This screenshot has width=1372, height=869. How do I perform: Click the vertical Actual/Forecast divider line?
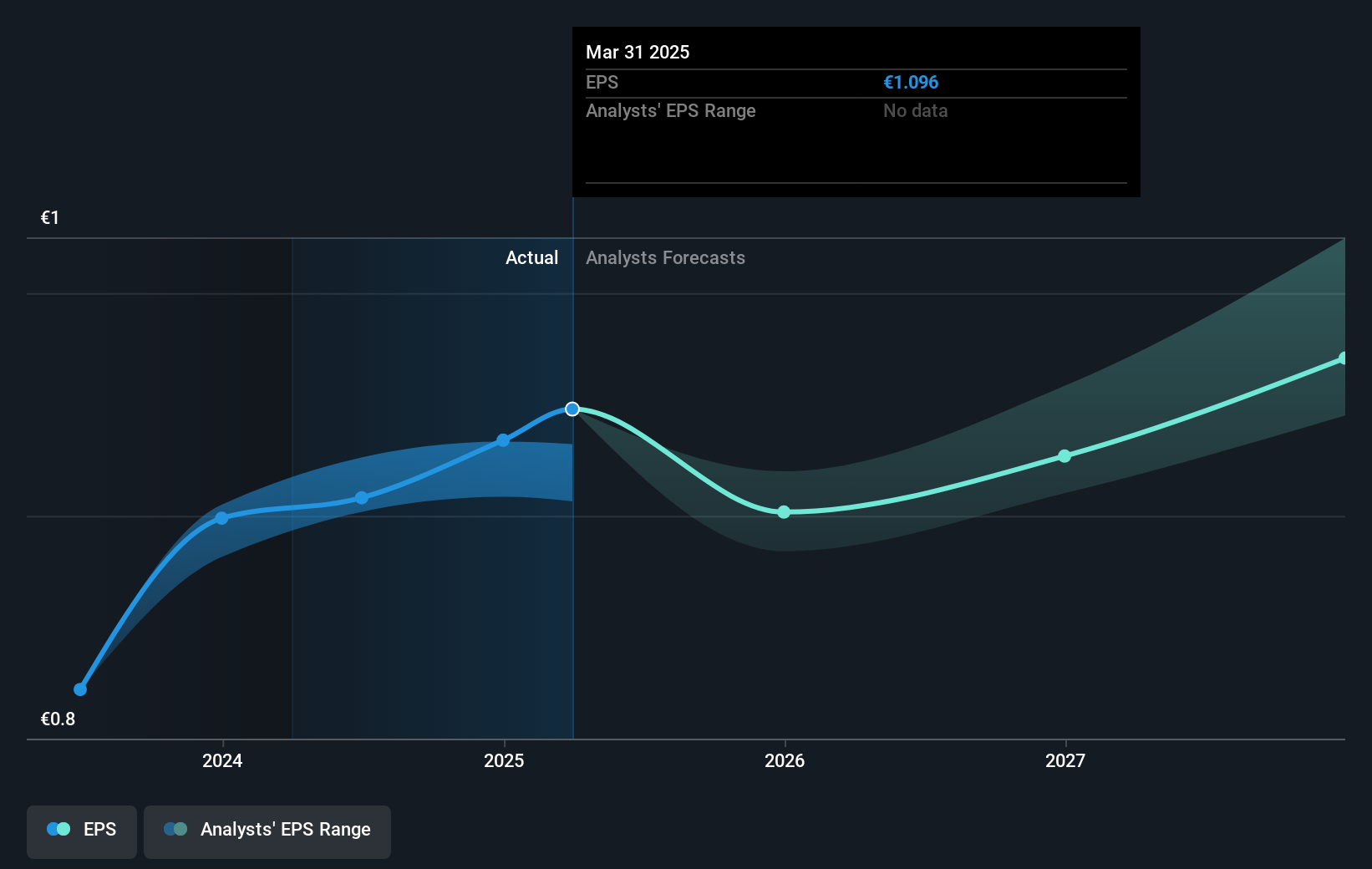572,501
